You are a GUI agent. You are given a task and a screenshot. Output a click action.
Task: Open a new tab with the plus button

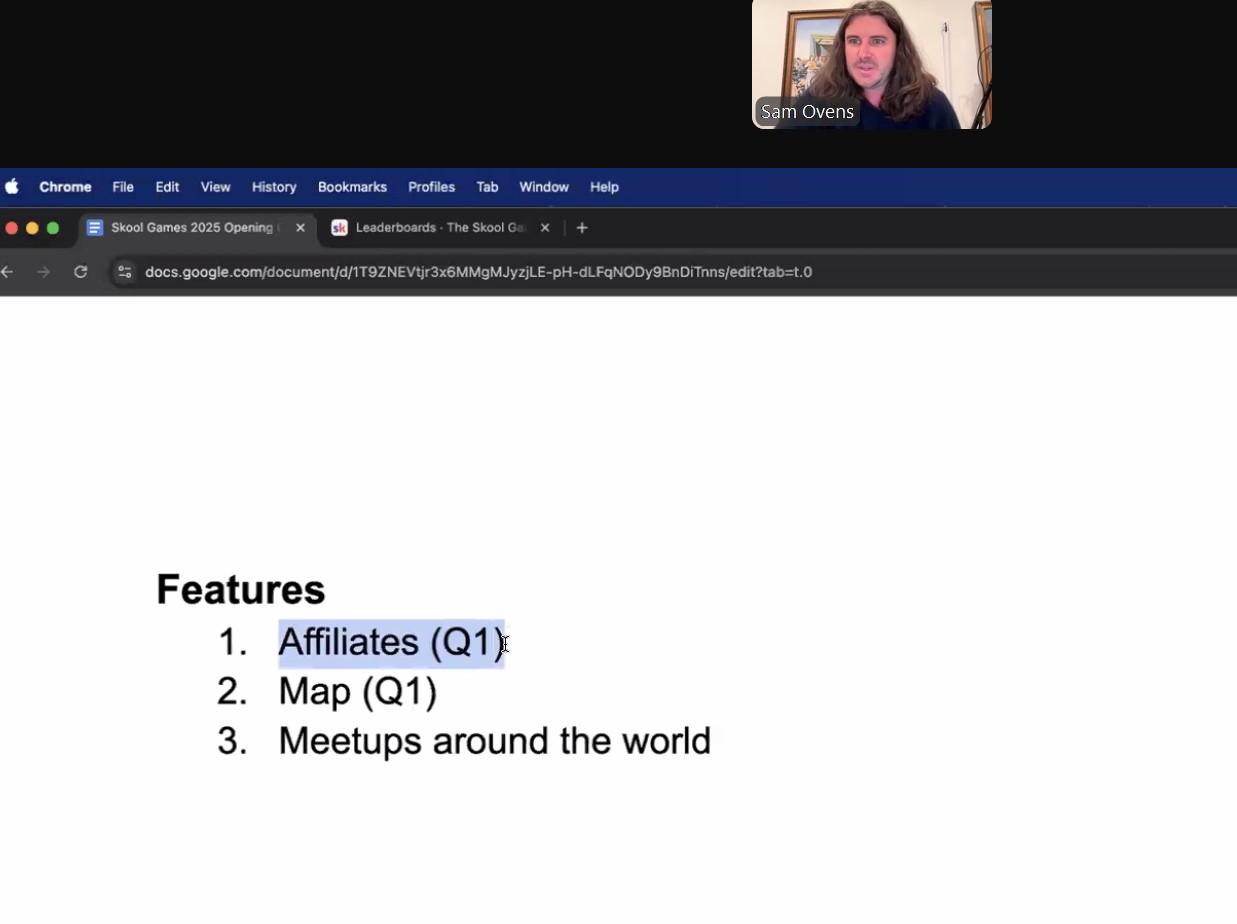(582, 228)
